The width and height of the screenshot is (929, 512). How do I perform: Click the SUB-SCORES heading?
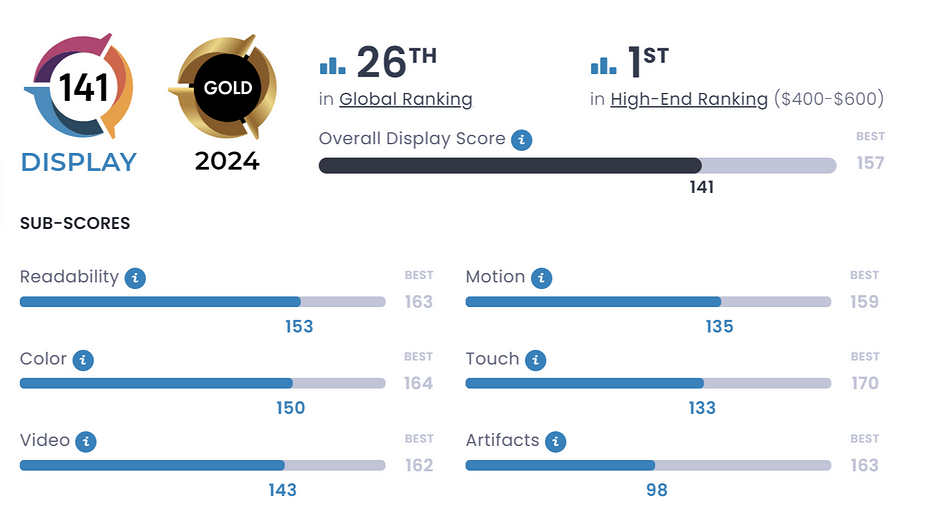pos(75,223)
